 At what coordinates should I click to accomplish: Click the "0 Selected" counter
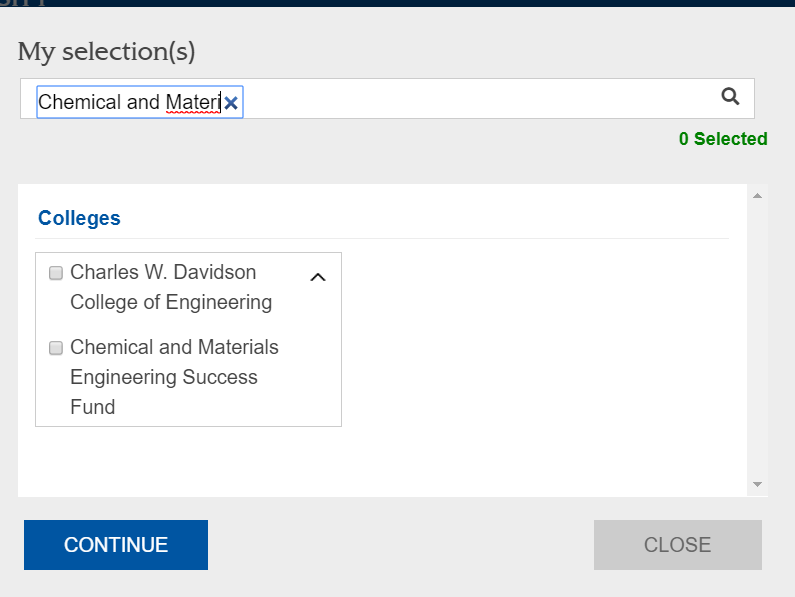click(723, 139)
